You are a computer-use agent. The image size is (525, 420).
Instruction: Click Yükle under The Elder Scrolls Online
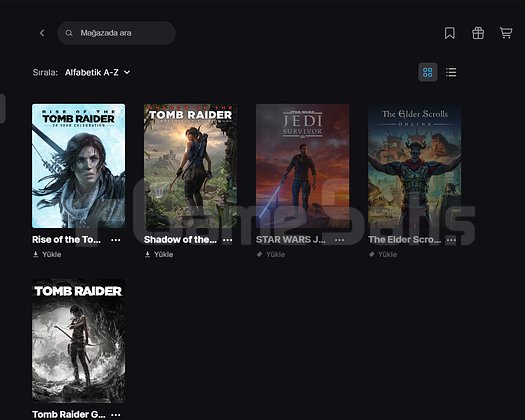tap(383, 255)
